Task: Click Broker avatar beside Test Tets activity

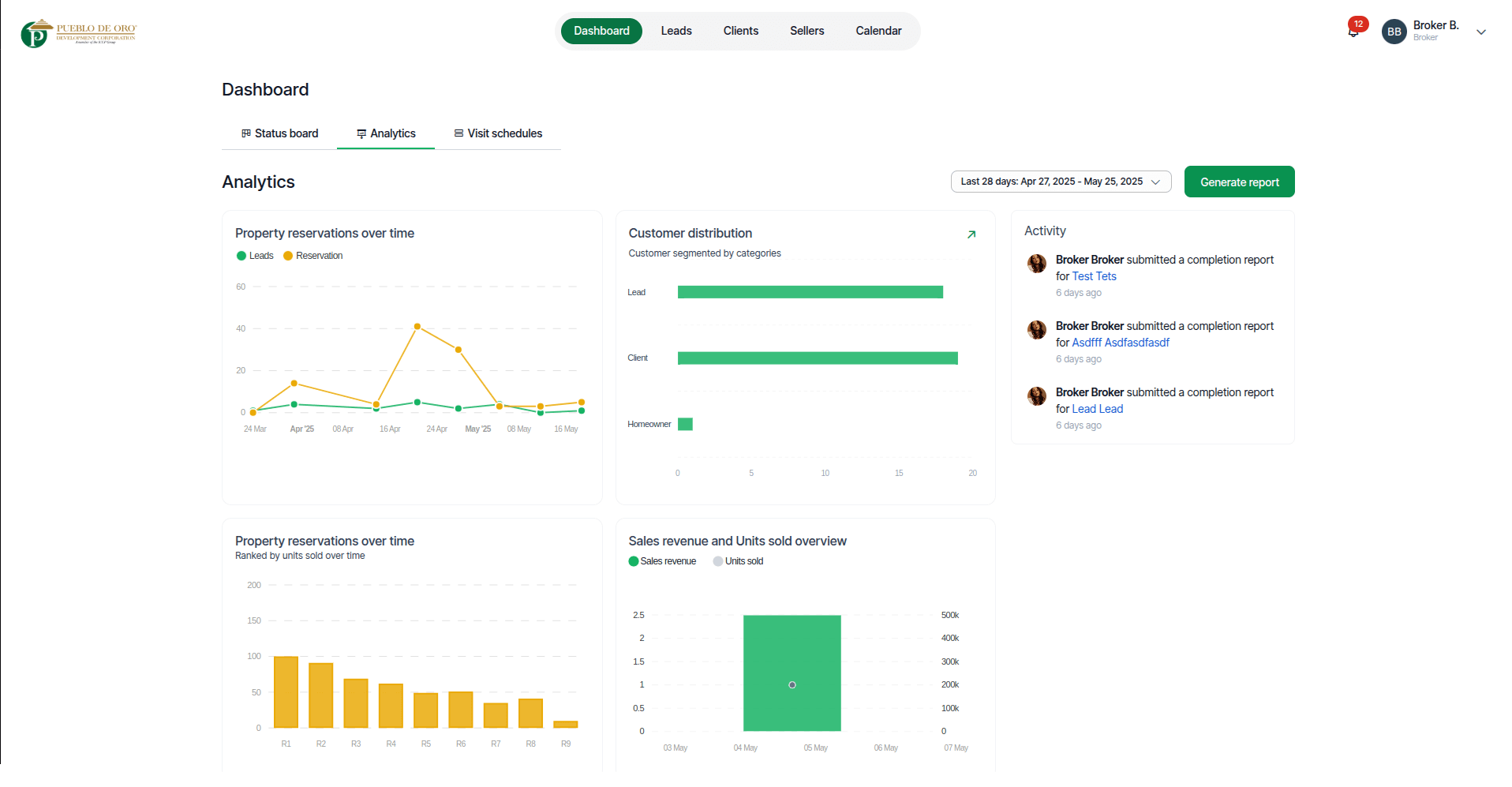Action: (1036, 264)
